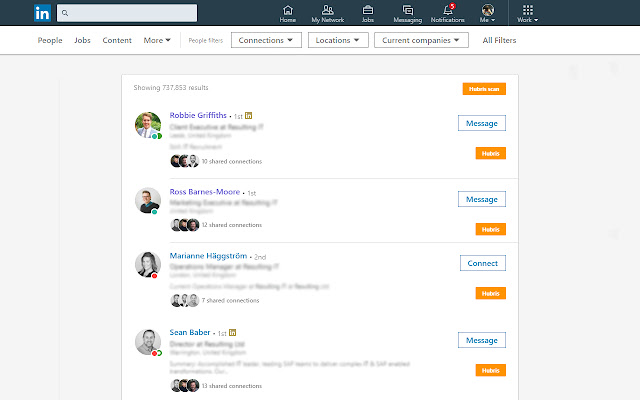Screen dimensions: 640x400
Task: Expand the Connections filter dropdown
Action: [x=266, y=40]
